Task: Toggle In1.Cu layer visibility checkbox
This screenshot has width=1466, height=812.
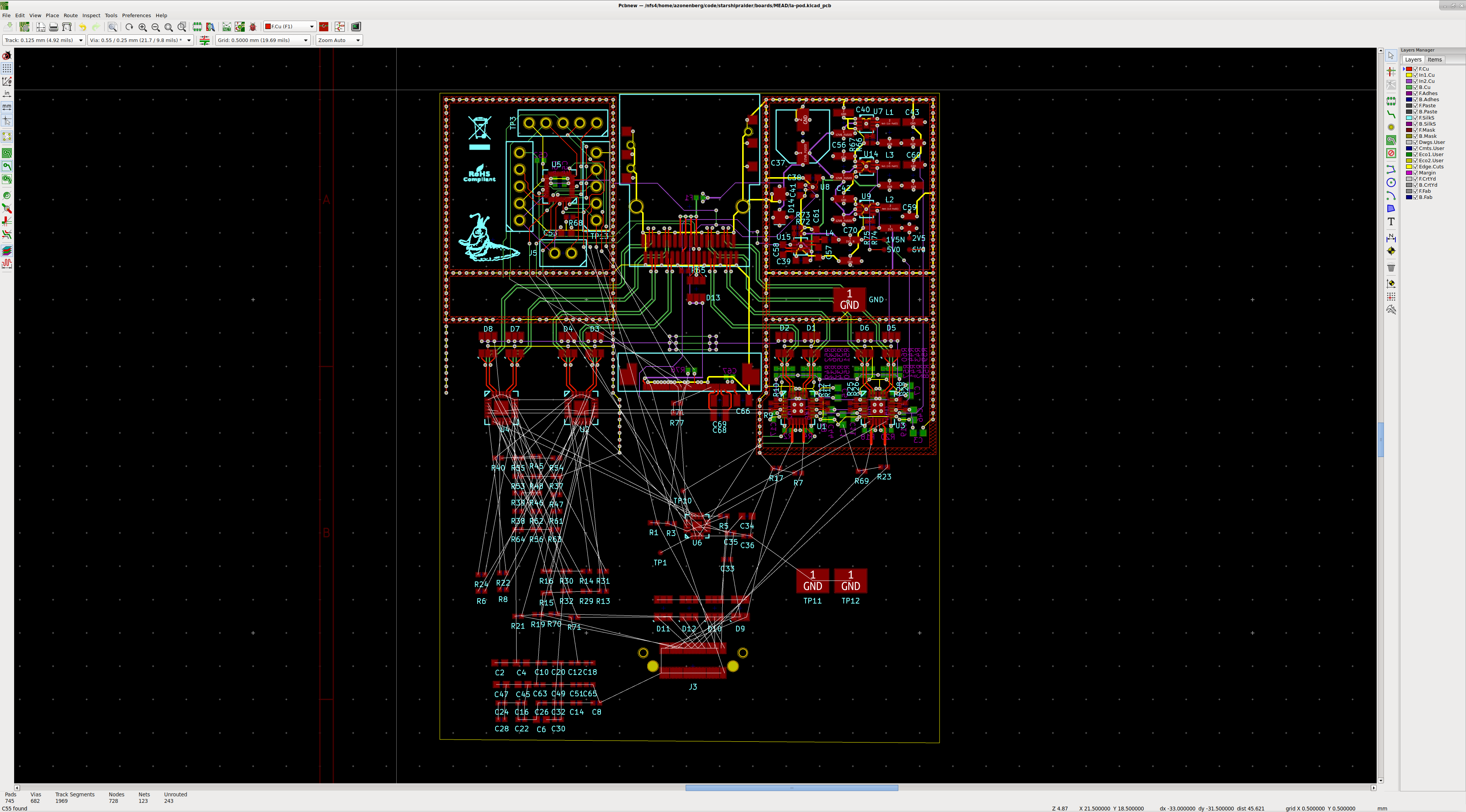Action: (x=1415, y=75)
